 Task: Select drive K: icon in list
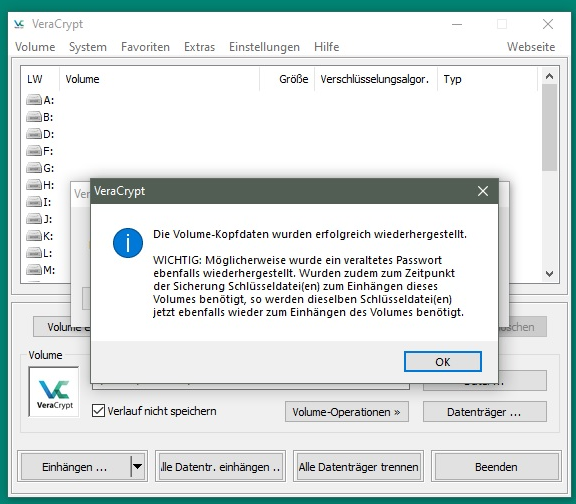coord(34,236)
